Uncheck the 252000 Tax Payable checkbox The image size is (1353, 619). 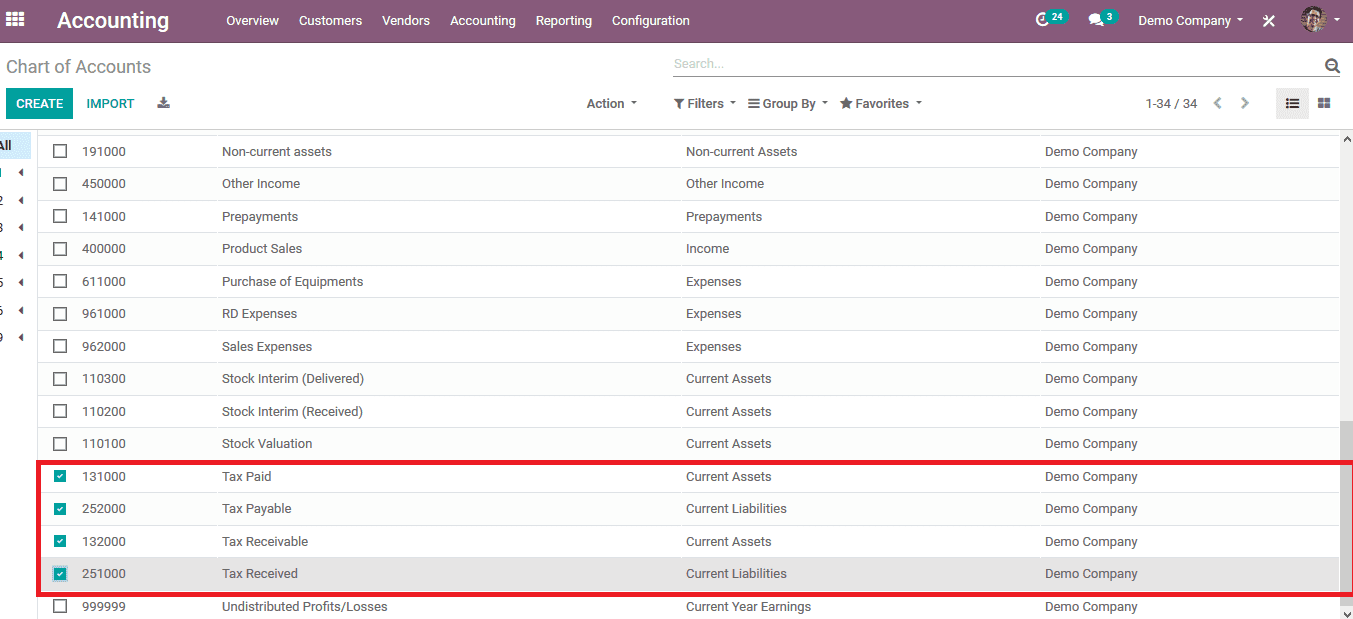[60, 509]
